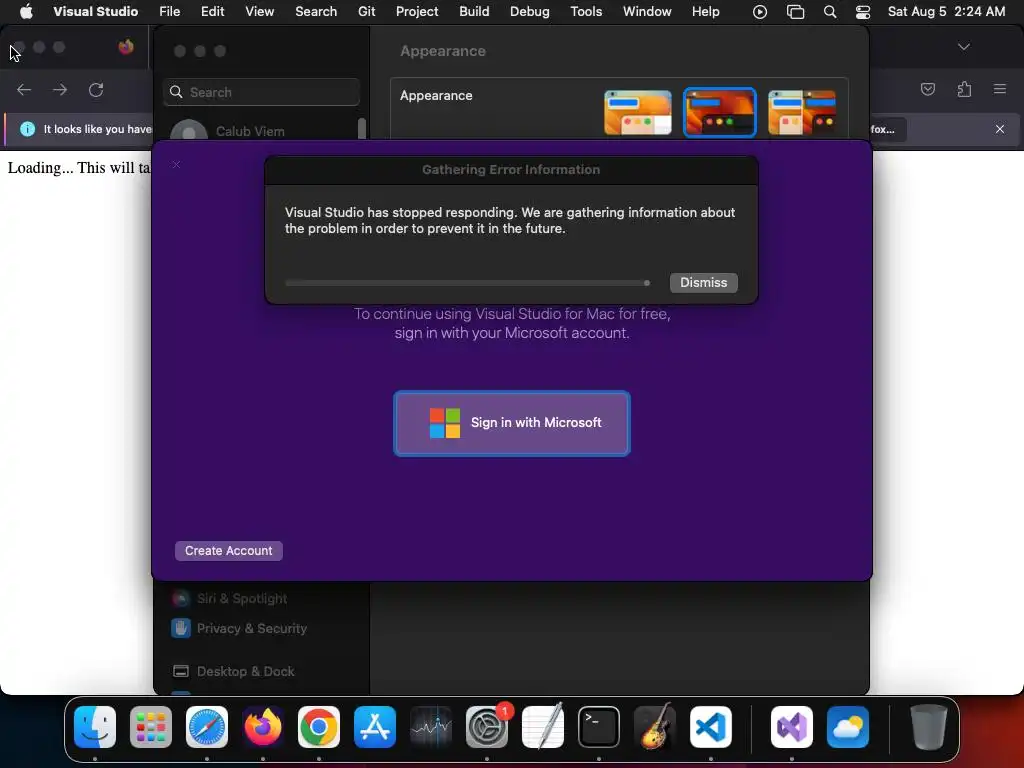Dismiss the error gathering dialog

tap(703, 282)
